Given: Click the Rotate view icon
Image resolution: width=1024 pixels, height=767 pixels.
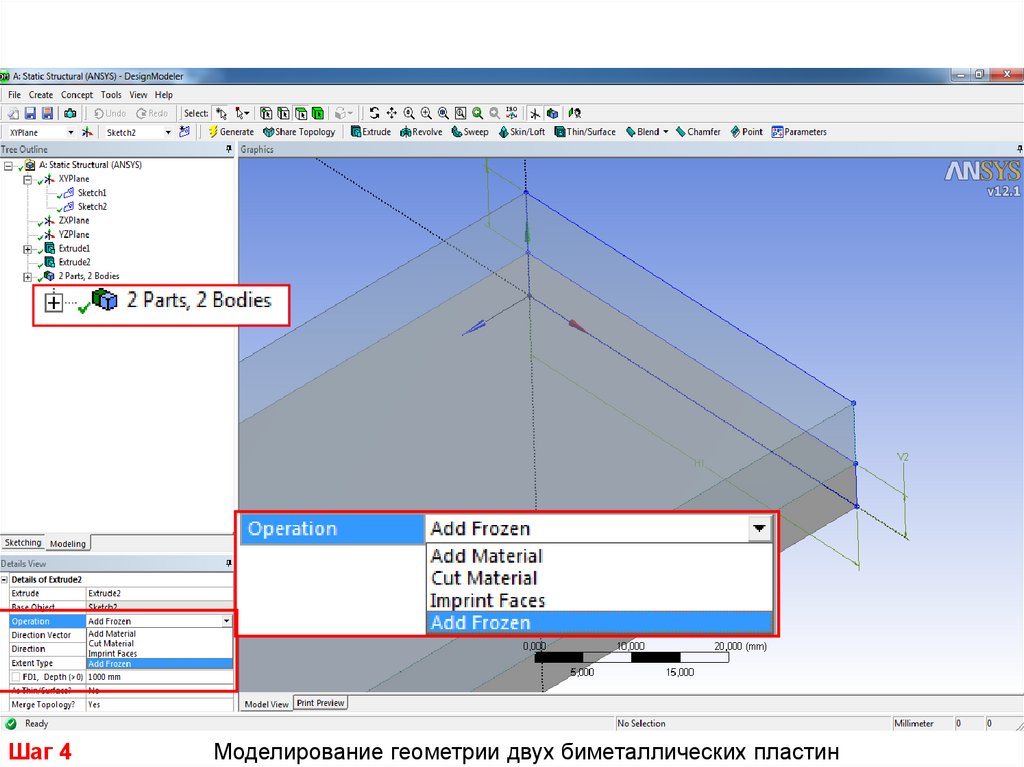Looking at the screenshot, I should (374, 113).
